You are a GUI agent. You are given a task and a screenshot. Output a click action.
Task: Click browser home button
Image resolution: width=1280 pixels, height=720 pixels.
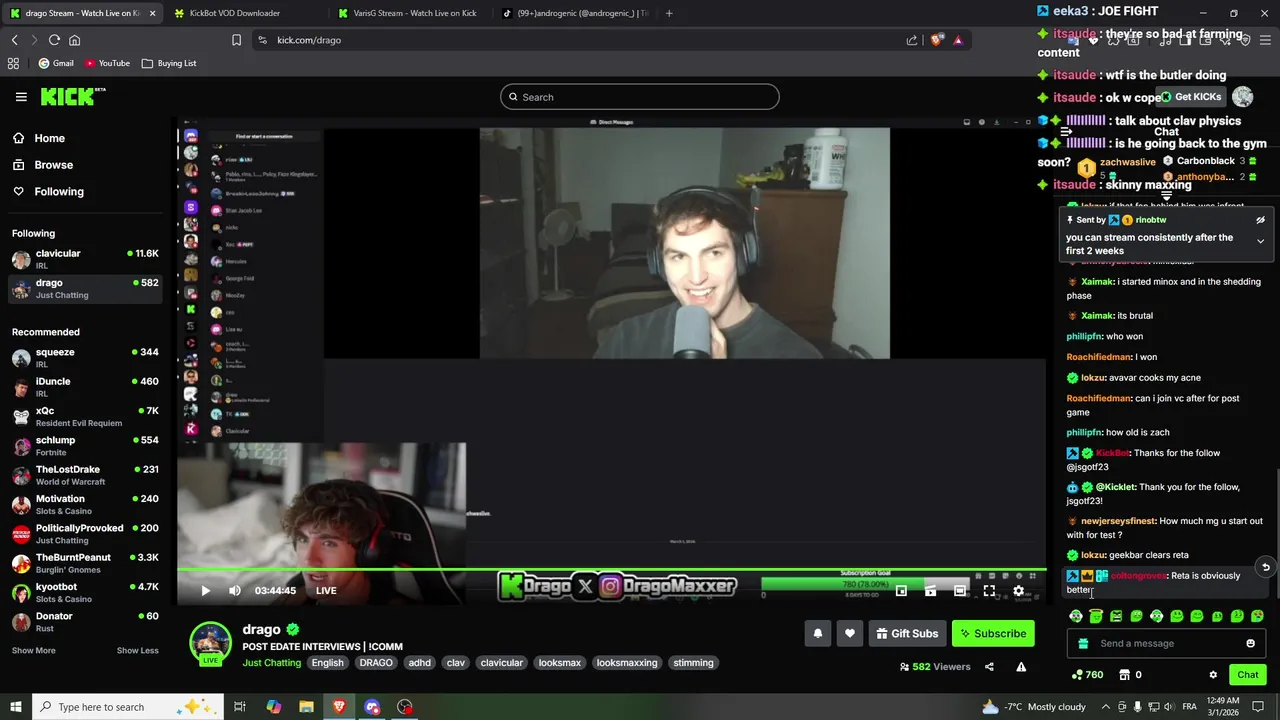tap(74, 40)
